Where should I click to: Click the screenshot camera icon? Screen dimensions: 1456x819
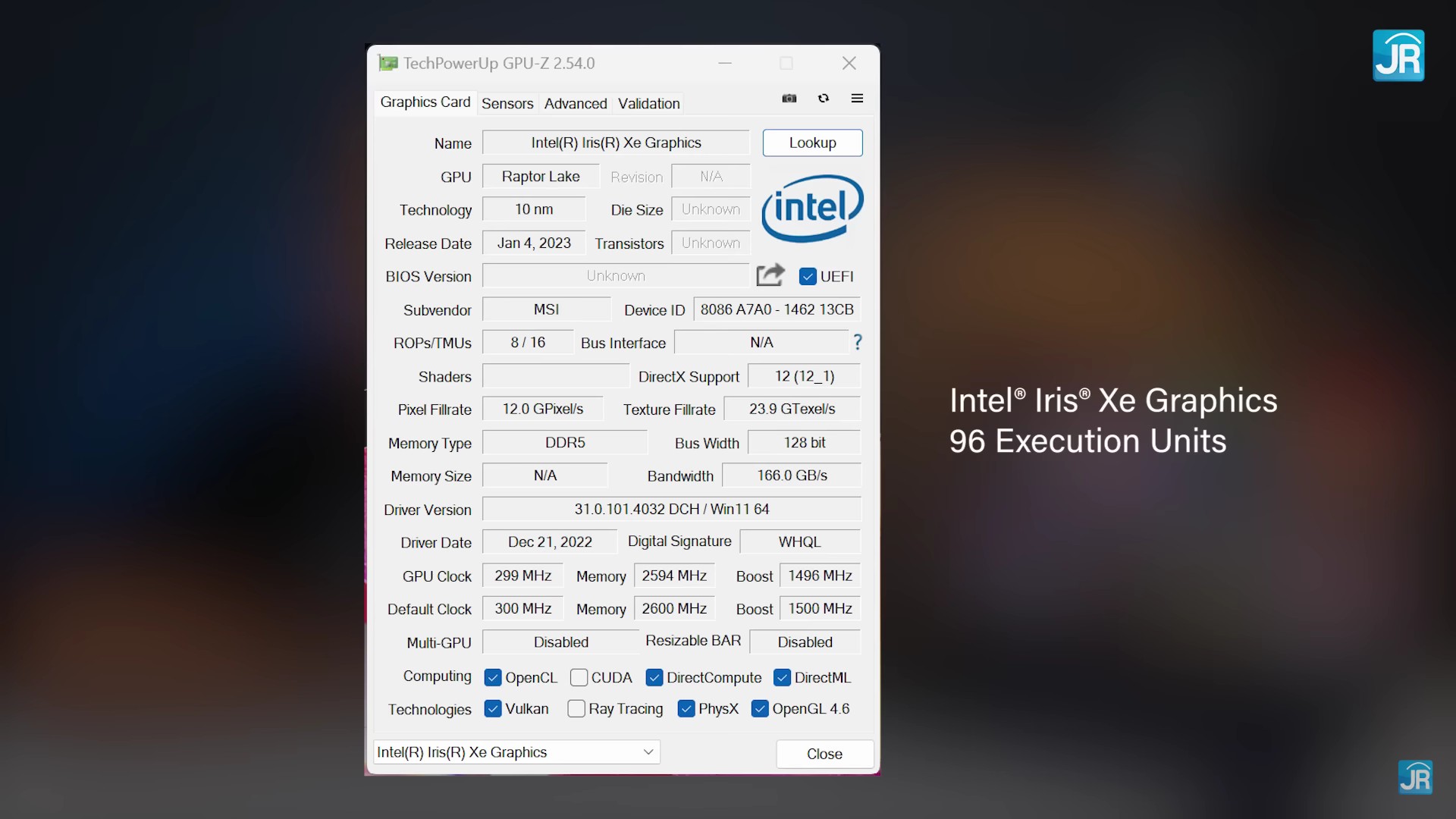[x=789, y=99]
